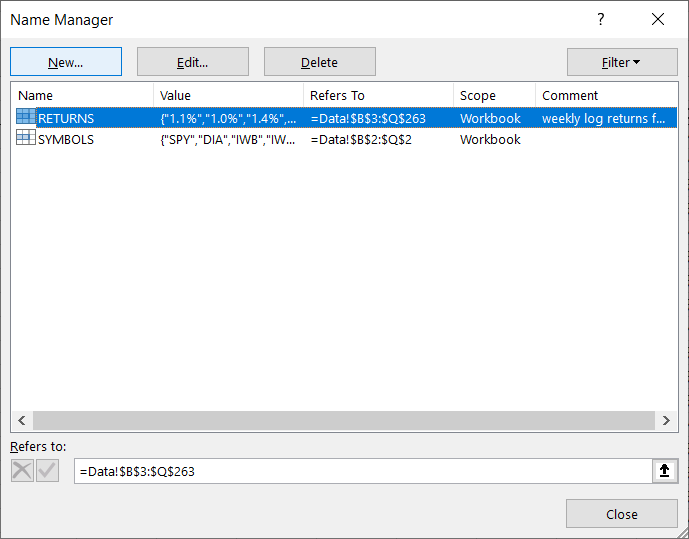Screen dimensions: 689x539
Task: Click the cancel X icon beside Refers to
Action: pos(22,471)
